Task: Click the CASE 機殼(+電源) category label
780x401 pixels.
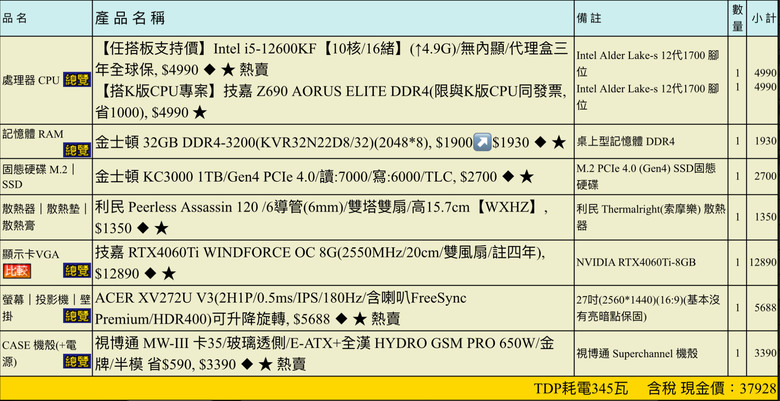Action: pyautogui.click(x=39, y=353)
